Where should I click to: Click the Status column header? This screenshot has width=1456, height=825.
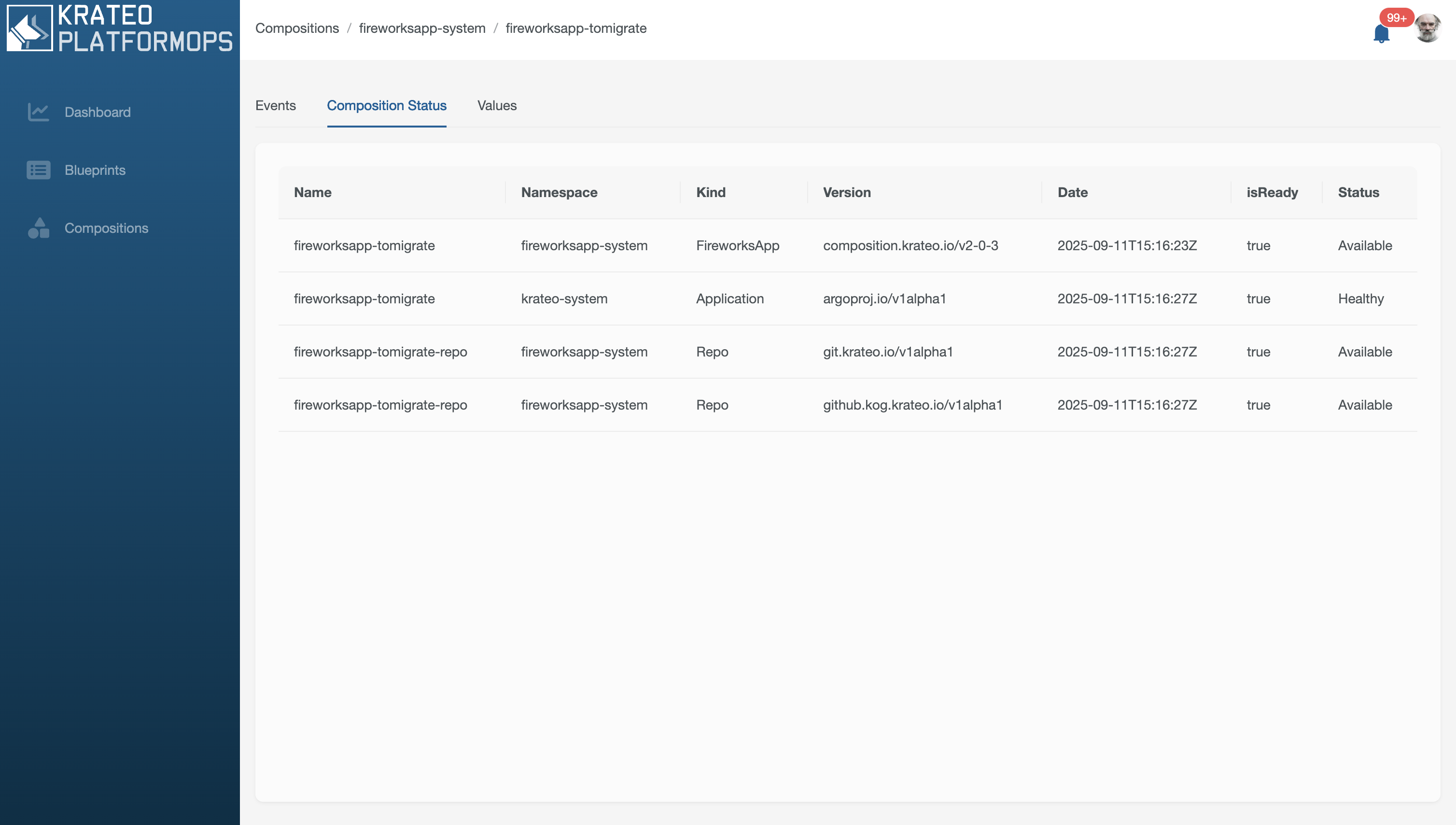click(1358, 193)
